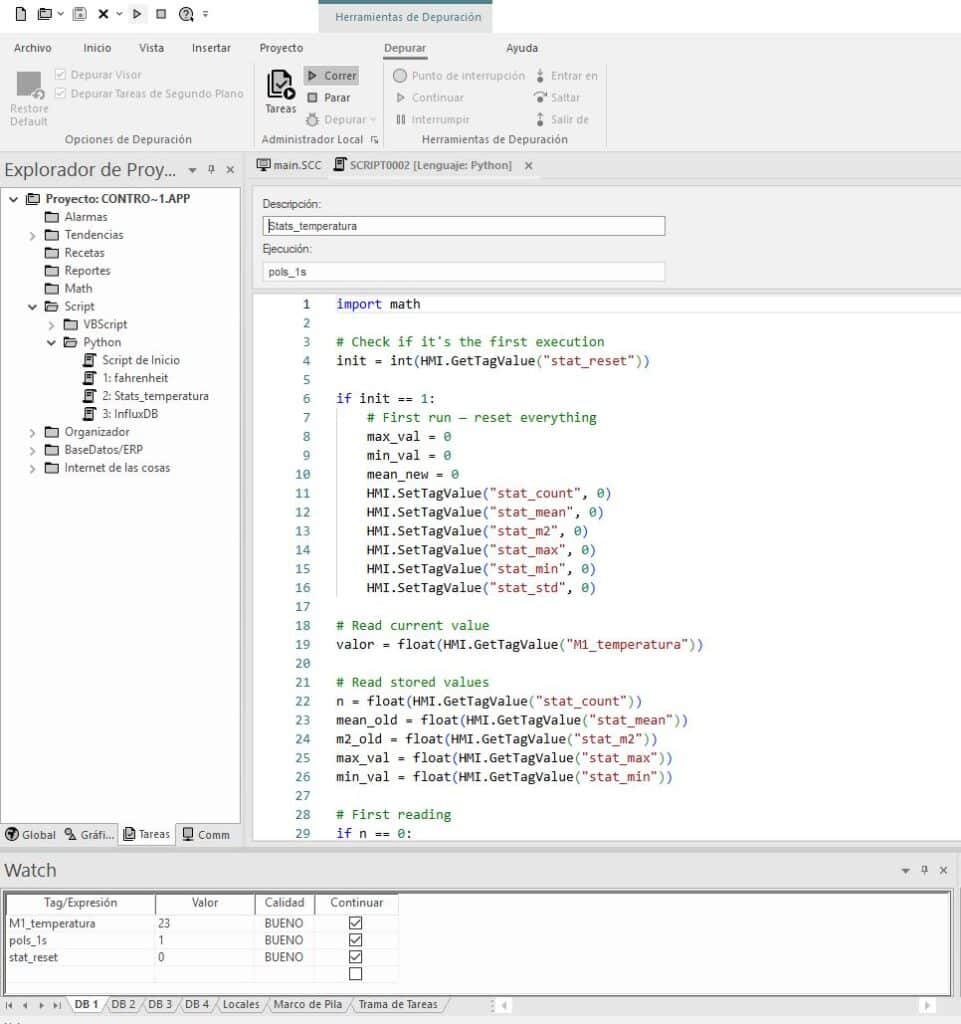Expand the BaseDatos/ERP folder

[x=32, y=451]
